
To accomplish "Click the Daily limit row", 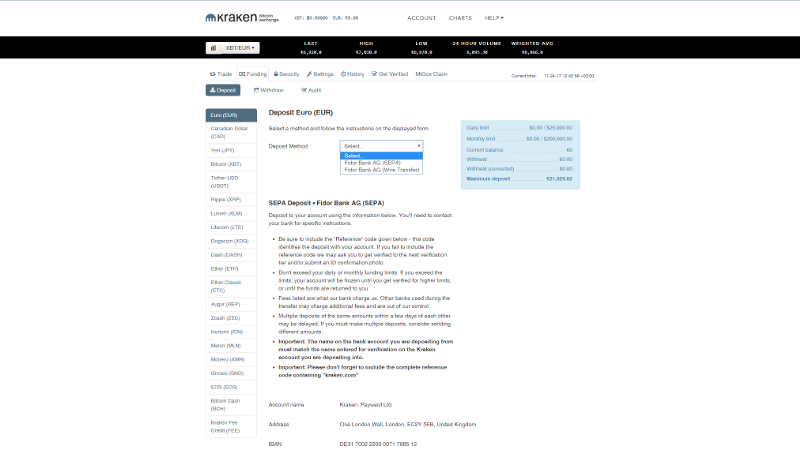I will [519, 128].
